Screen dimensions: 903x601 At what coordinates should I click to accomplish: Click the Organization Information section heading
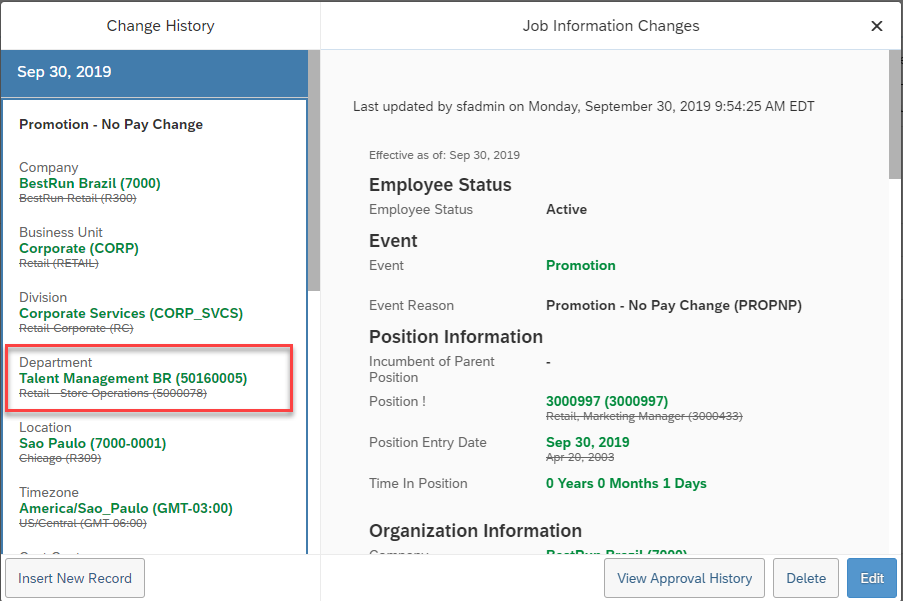(x=475, y=531)
